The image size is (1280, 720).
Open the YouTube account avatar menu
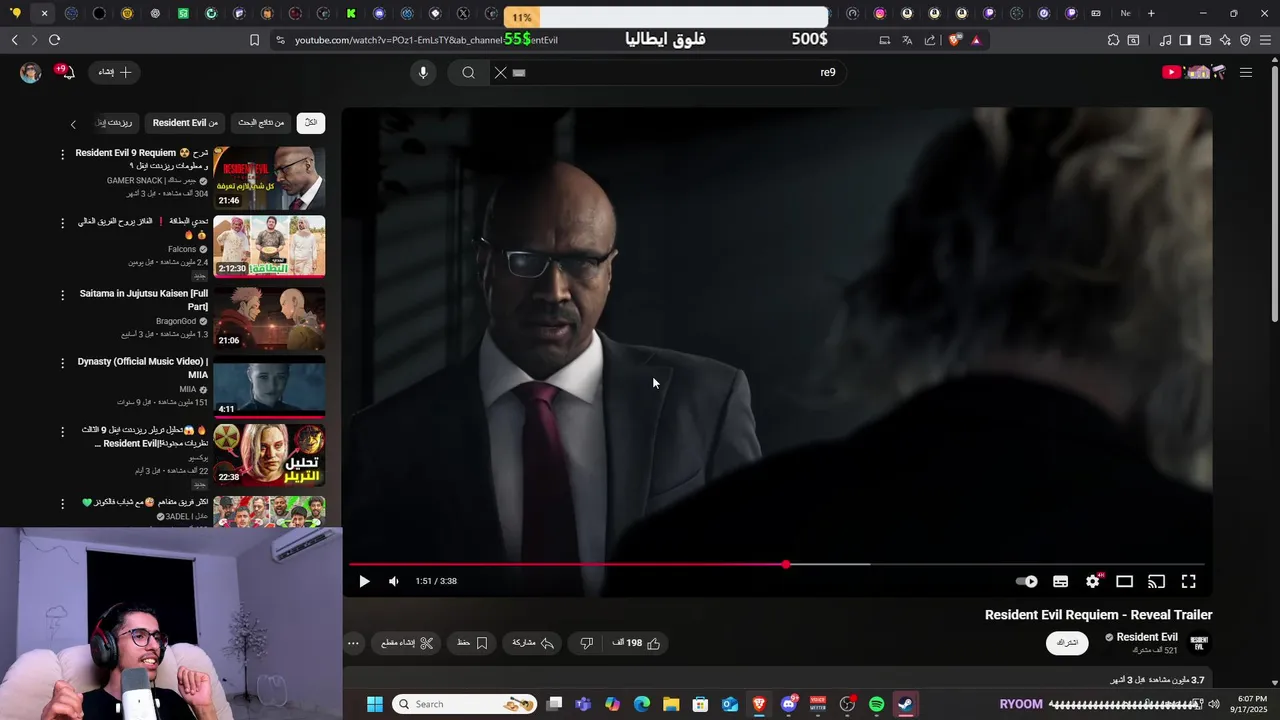coord(31,72)
